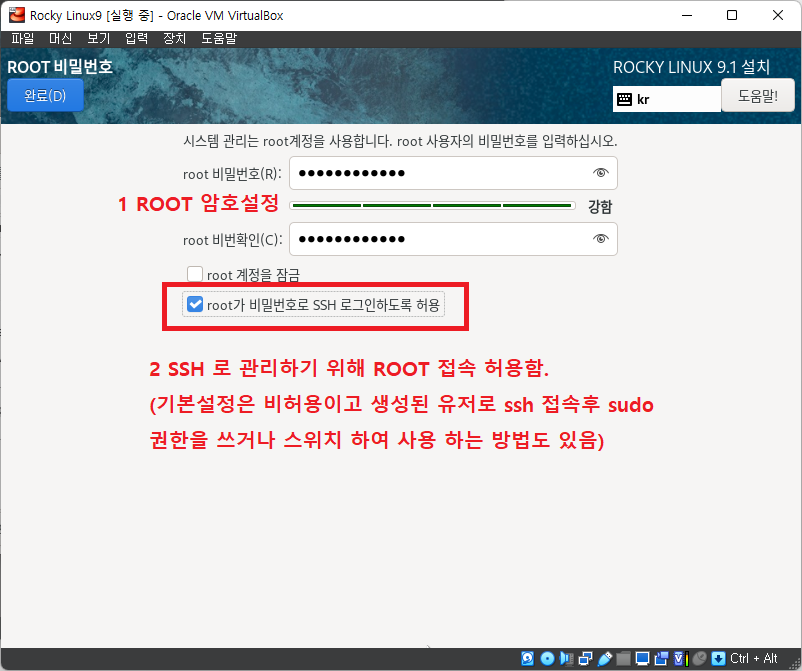Open the 보기 menu

[x=98, y=38]
